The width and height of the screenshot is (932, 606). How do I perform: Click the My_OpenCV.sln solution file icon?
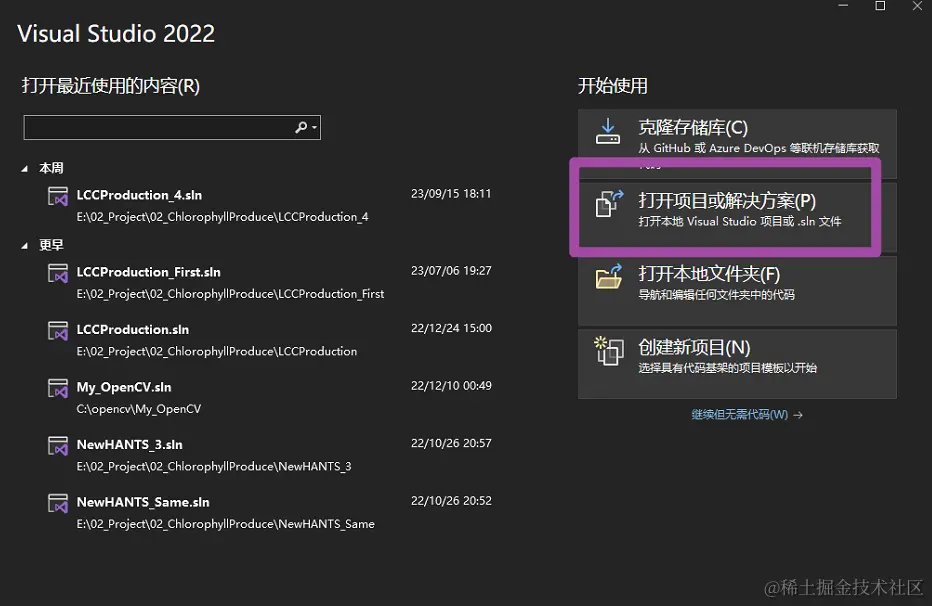click(x=58, y=389)
